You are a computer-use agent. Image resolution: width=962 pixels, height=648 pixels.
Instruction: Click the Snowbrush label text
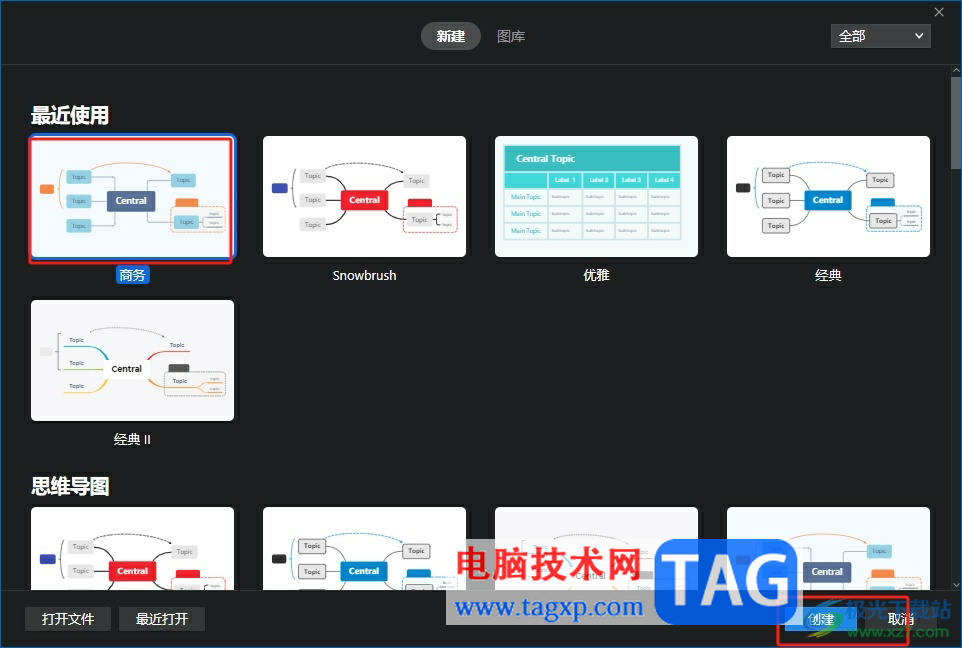point(364,276)
